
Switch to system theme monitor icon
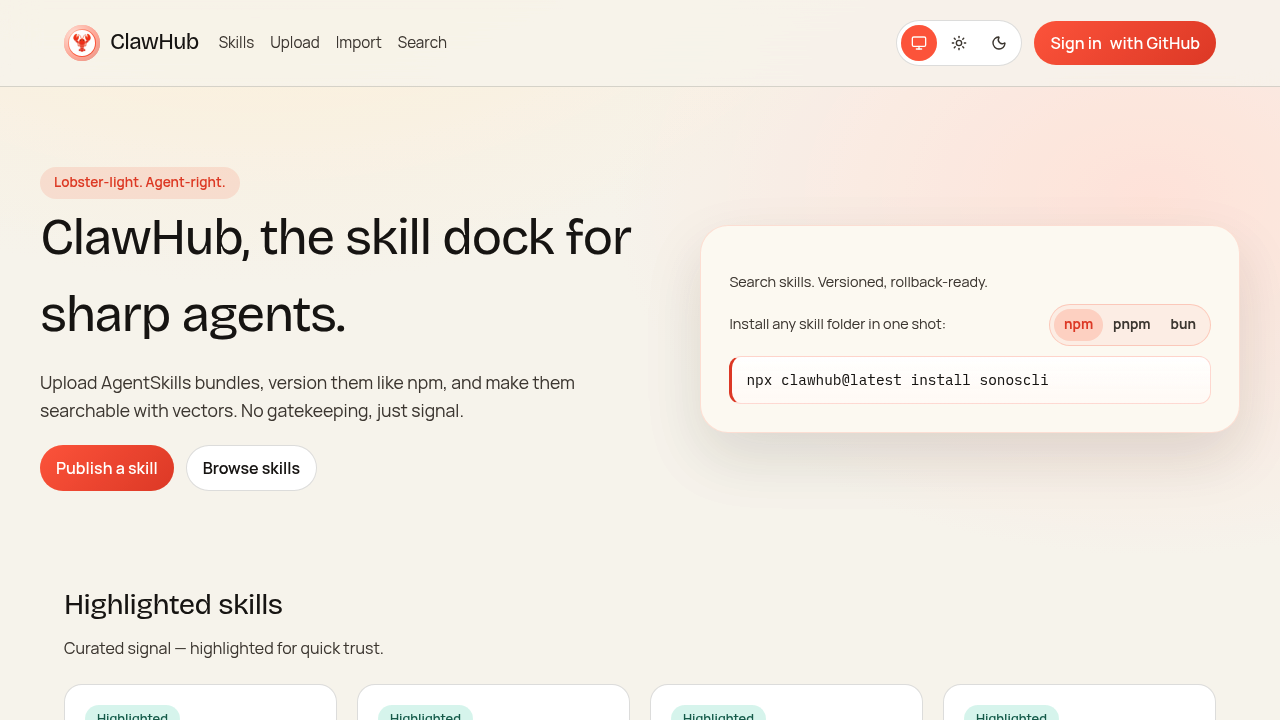click(919, 43)
